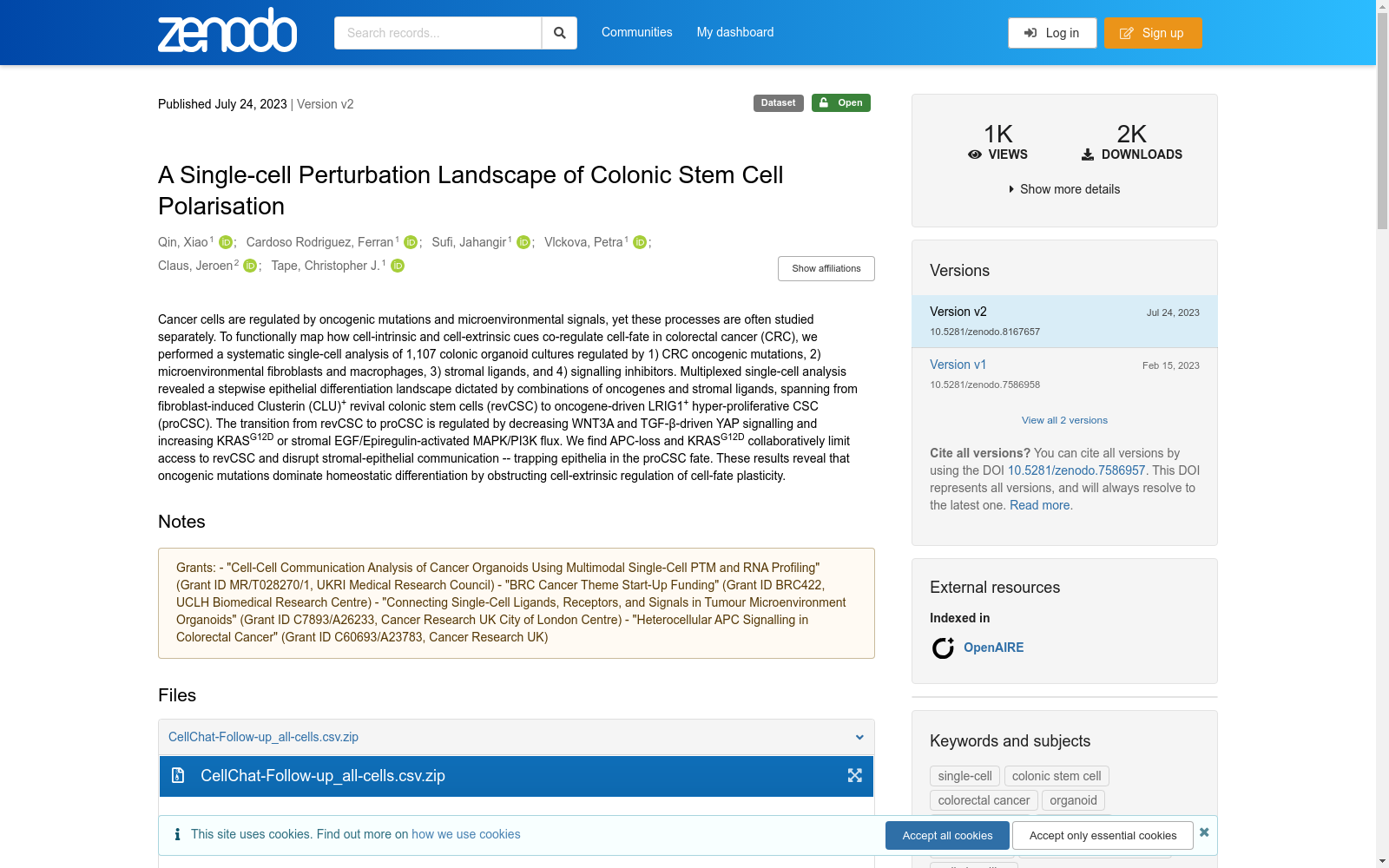This screenshot has height=868, width=1389.
Task: Select the single-cell keyword tag
Action: (x=964, y=776)
